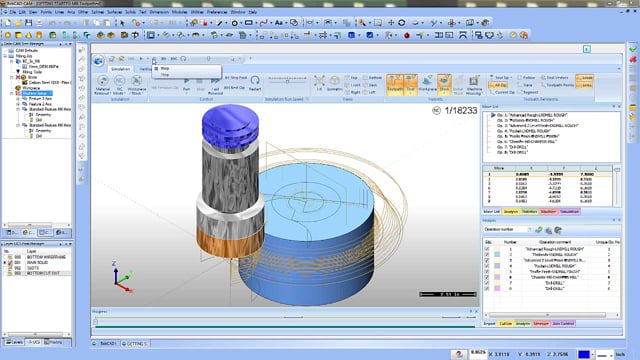This screenshot has height=360, width=640.
Task: Uncheck the operation 4 Pocket checkbox
Action: click(x=487, y=266)
